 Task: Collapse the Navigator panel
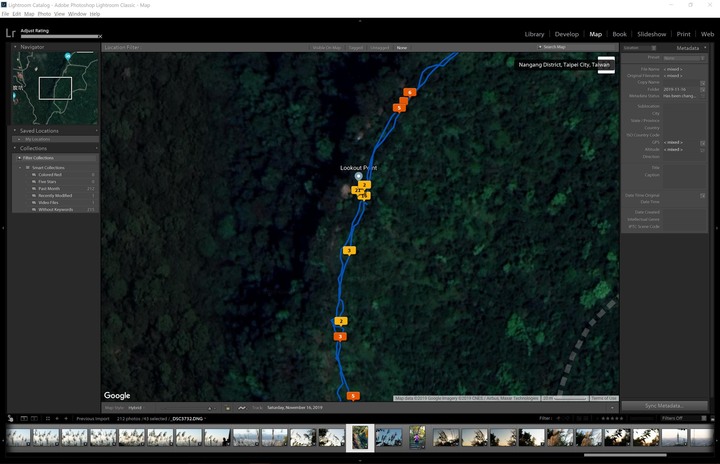click(15, 47)
